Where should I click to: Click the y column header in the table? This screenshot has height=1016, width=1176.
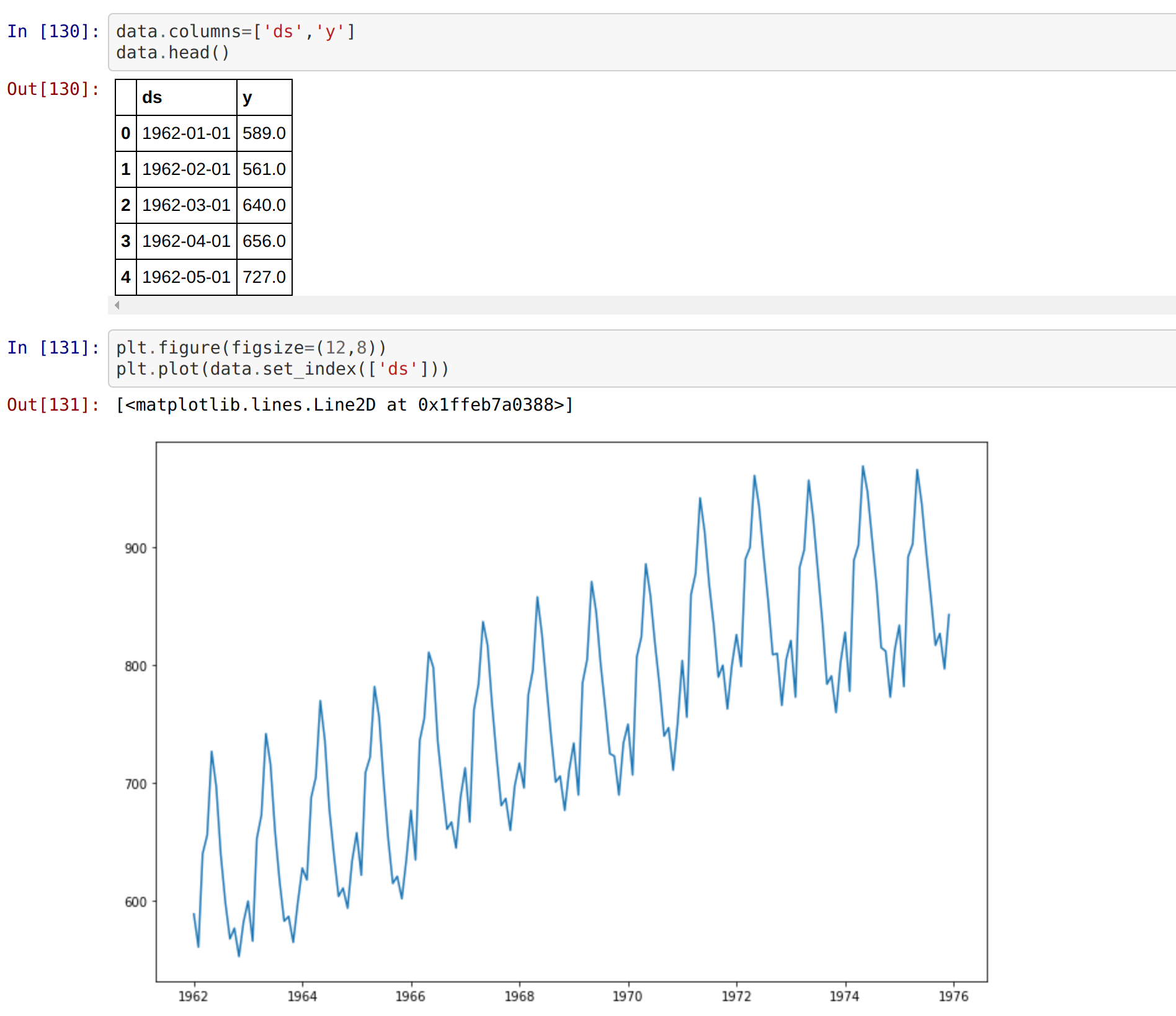pyautogui.click(x=247, y=97)
